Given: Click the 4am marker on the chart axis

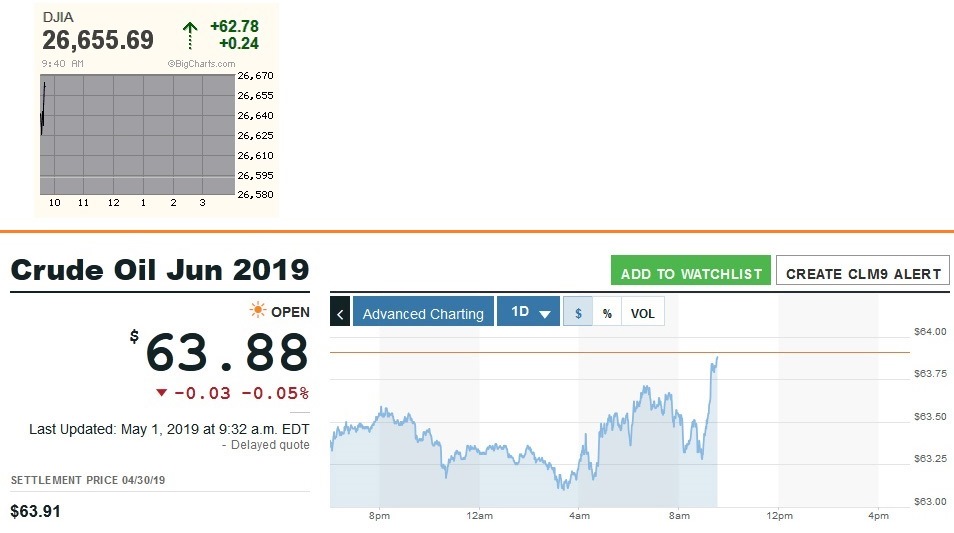Looking at the screenshot, I should coord(579,516).
